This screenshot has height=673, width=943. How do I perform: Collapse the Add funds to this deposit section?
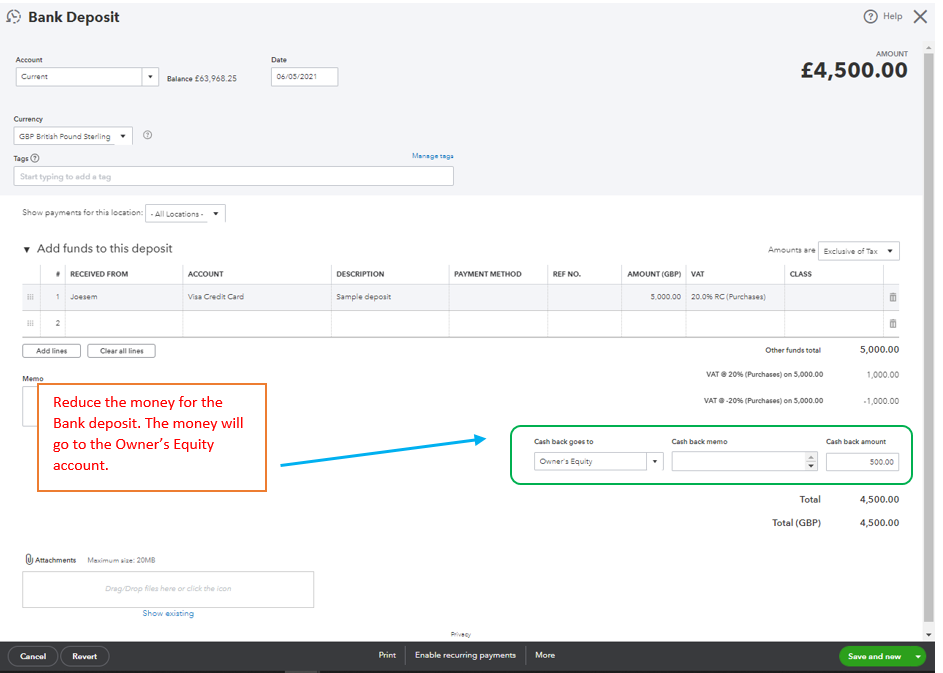point(26,249)
